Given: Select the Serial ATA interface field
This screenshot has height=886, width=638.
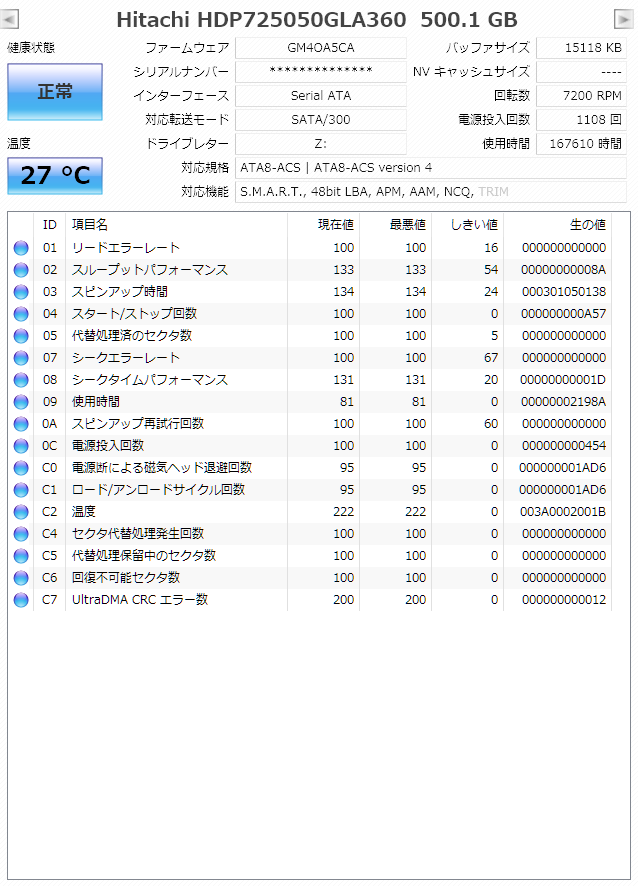Looking at the screenshot, I should [x=320, y=96].
